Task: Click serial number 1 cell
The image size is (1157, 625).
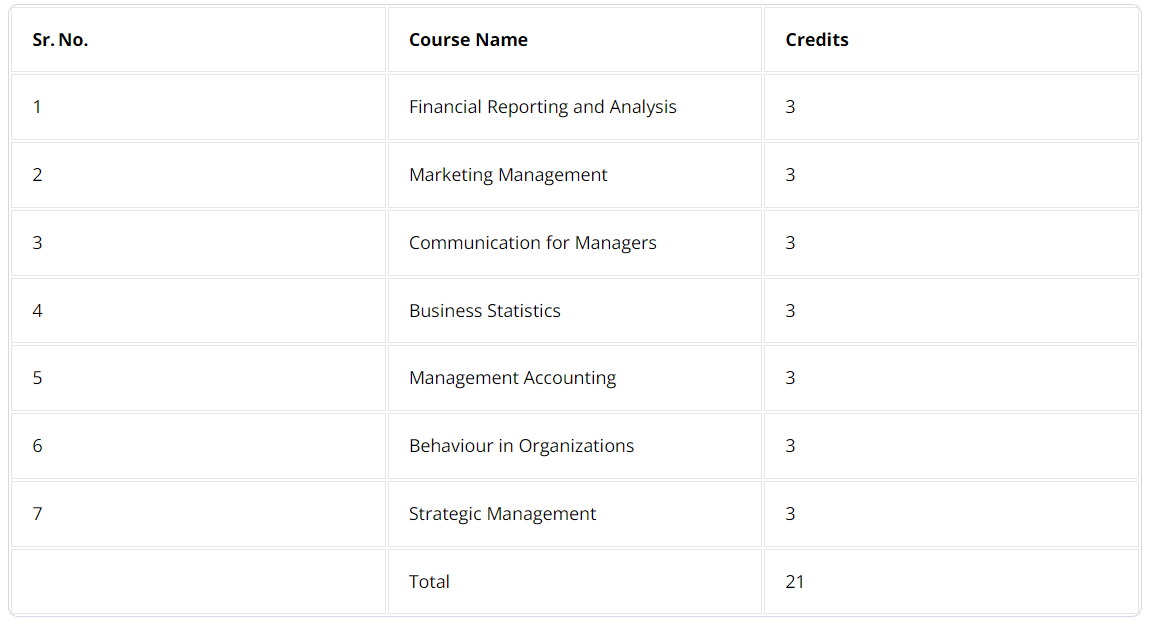Action: point(198,107)
